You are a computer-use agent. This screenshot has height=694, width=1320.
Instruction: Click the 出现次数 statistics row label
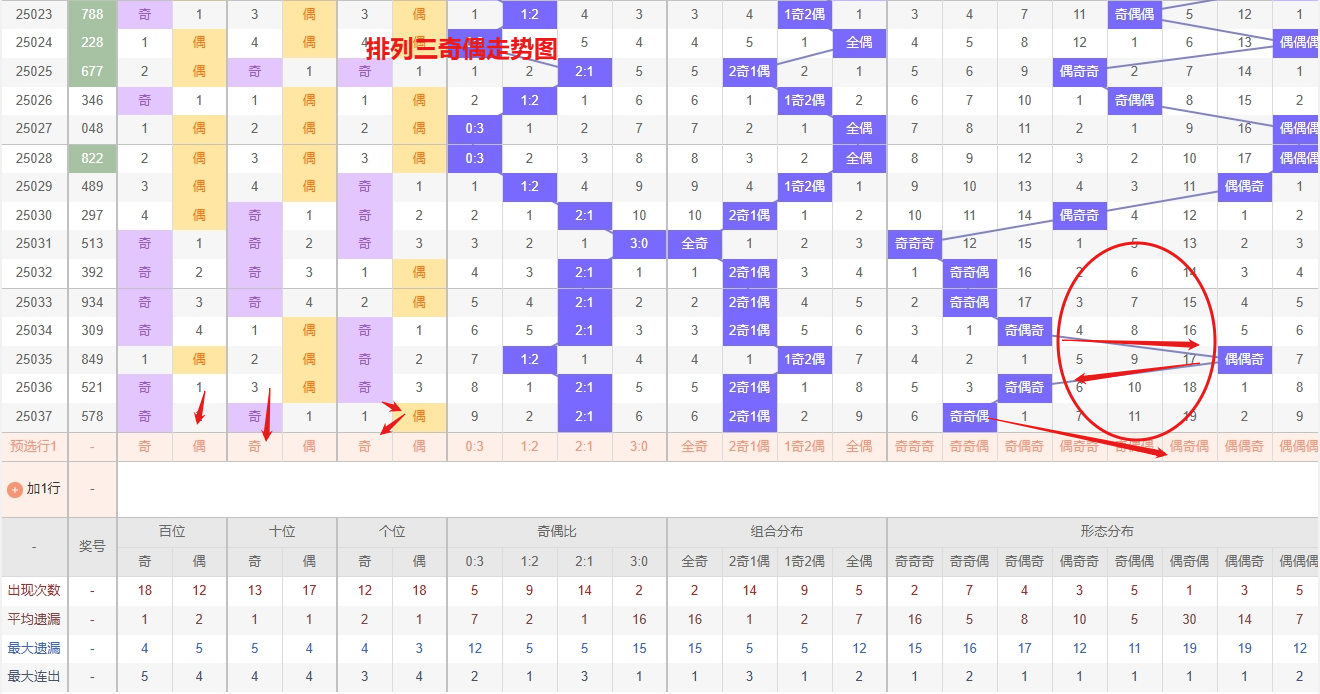tap(34, 590)
